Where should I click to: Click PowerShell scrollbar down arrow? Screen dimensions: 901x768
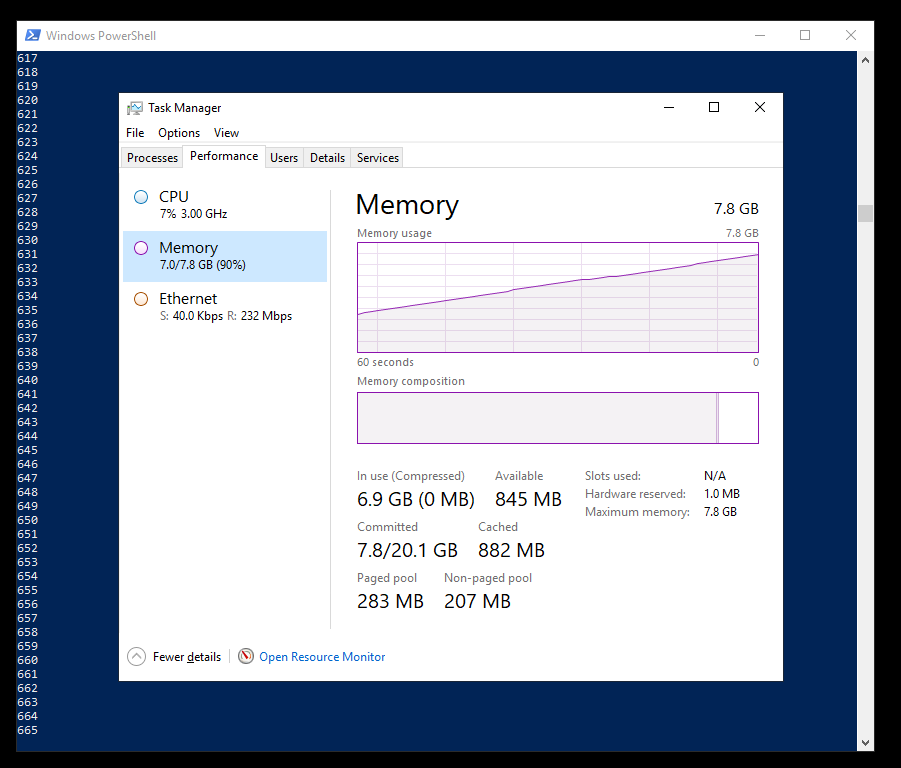[x=865, y=743]
